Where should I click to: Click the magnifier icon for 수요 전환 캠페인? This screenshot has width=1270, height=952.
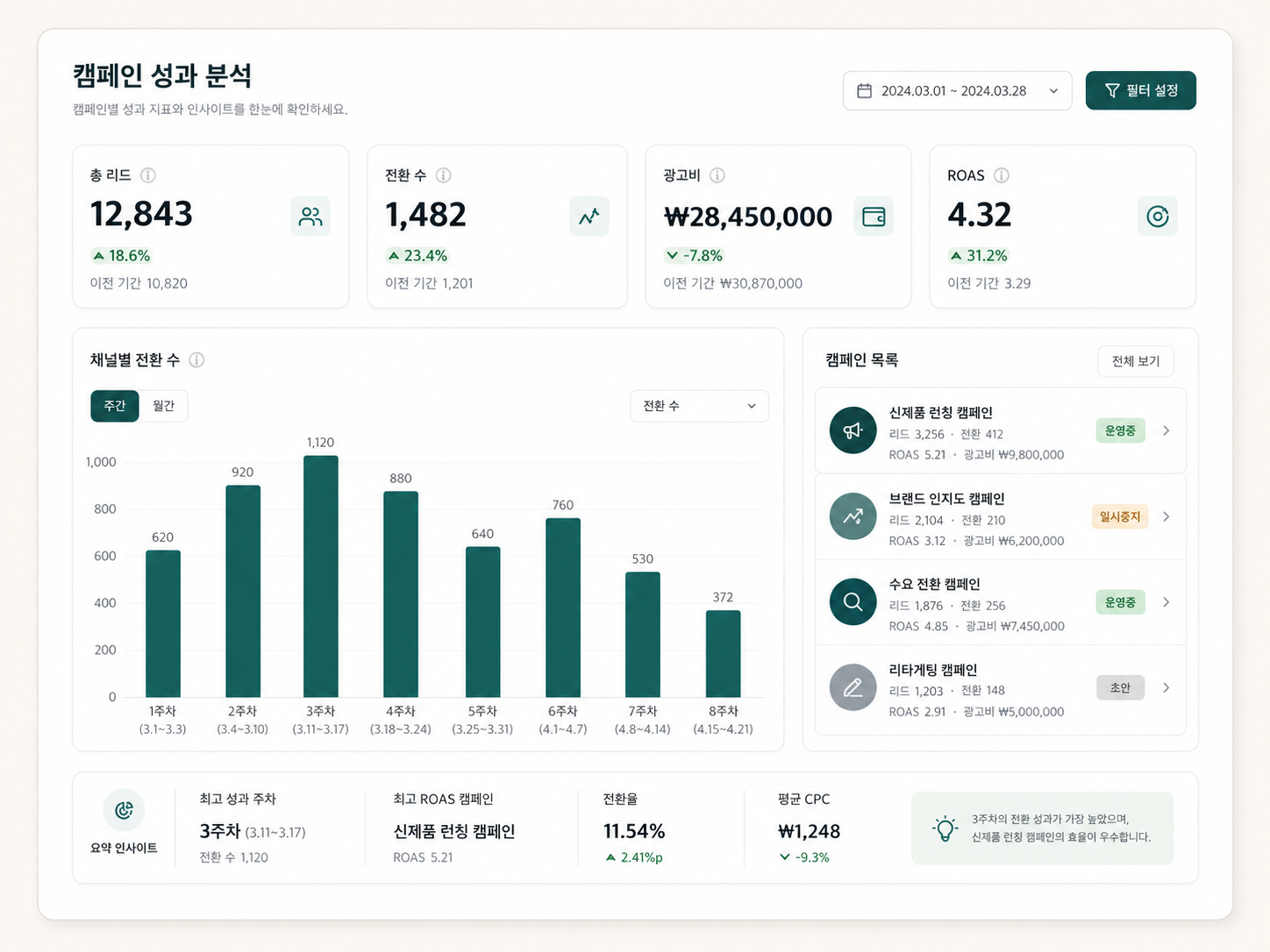point(853,602)
